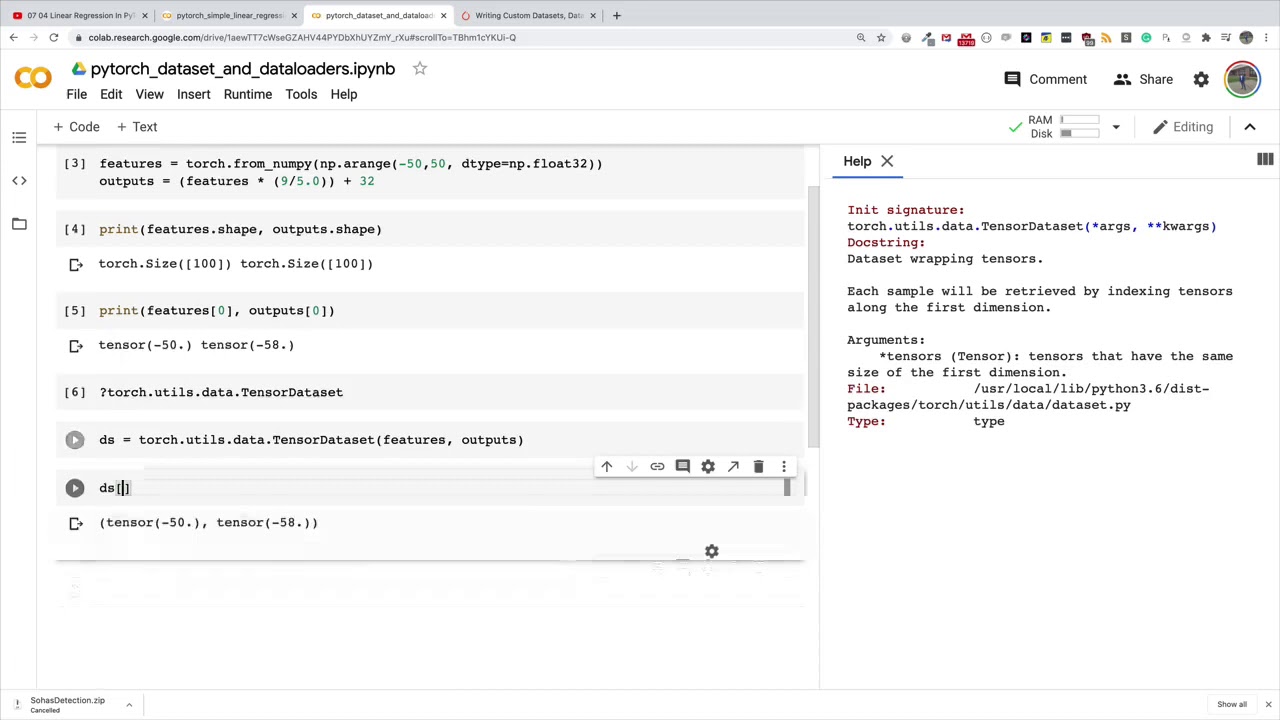Open the Edit menu
The height and width of the screenshot is (720, 1280).
(x=111, y=94)
